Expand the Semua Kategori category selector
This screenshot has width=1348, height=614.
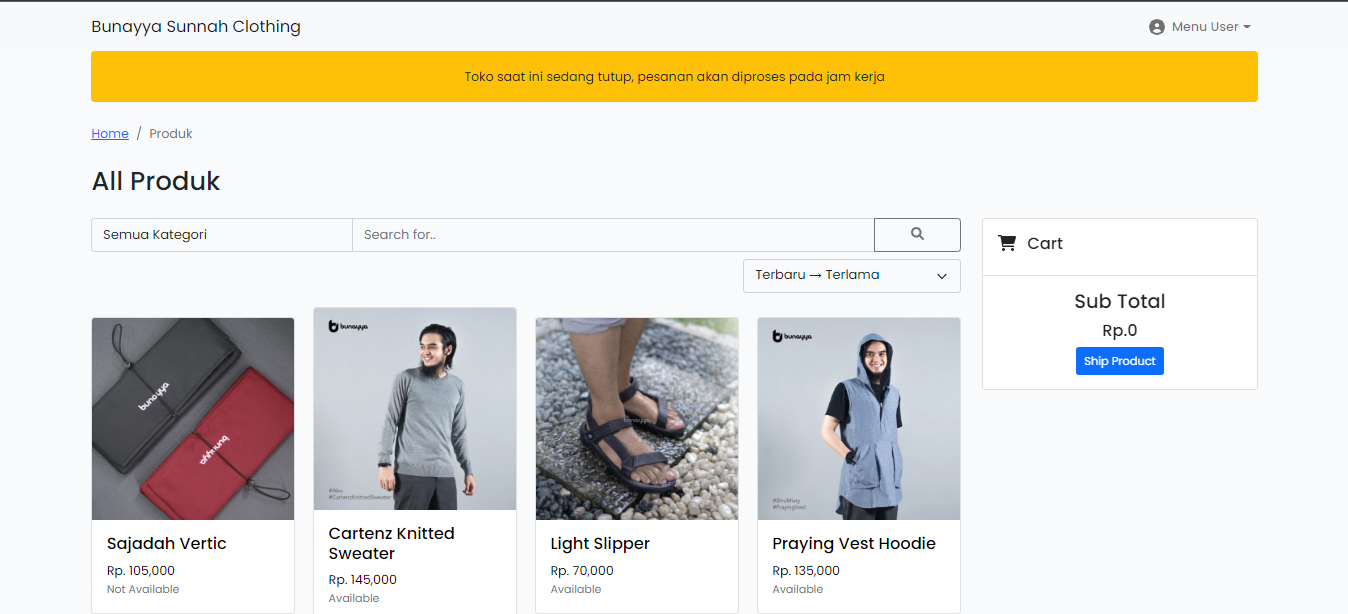pos(221,235)
